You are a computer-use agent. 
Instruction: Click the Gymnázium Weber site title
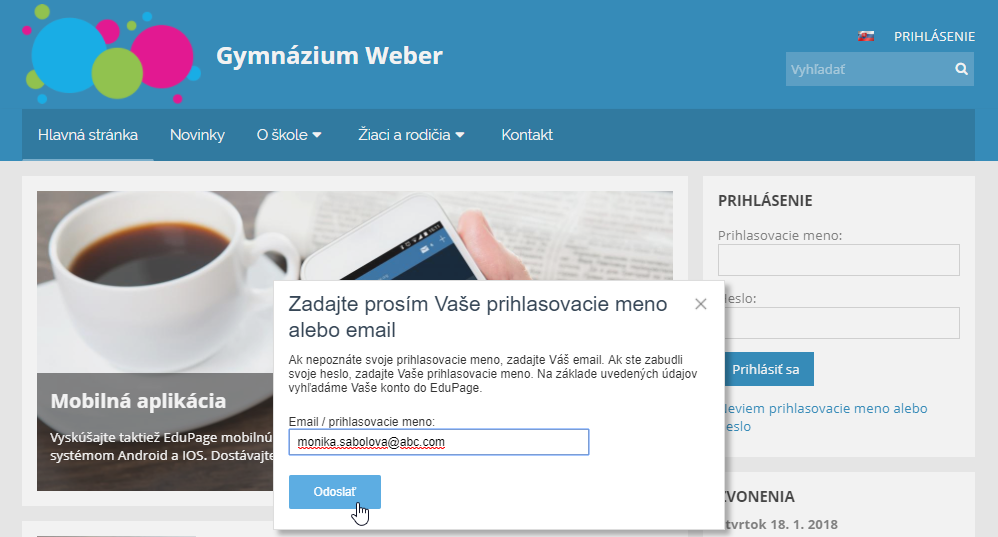(x=329, y=55)
